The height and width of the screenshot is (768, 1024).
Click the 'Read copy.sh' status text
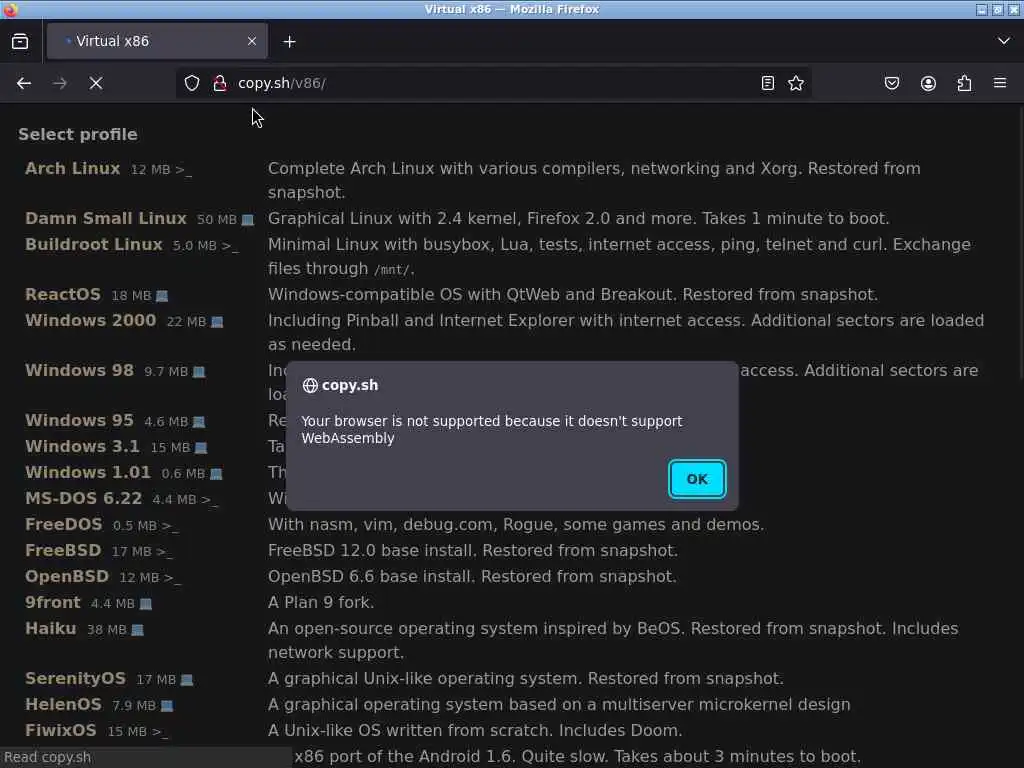(48, 758)
